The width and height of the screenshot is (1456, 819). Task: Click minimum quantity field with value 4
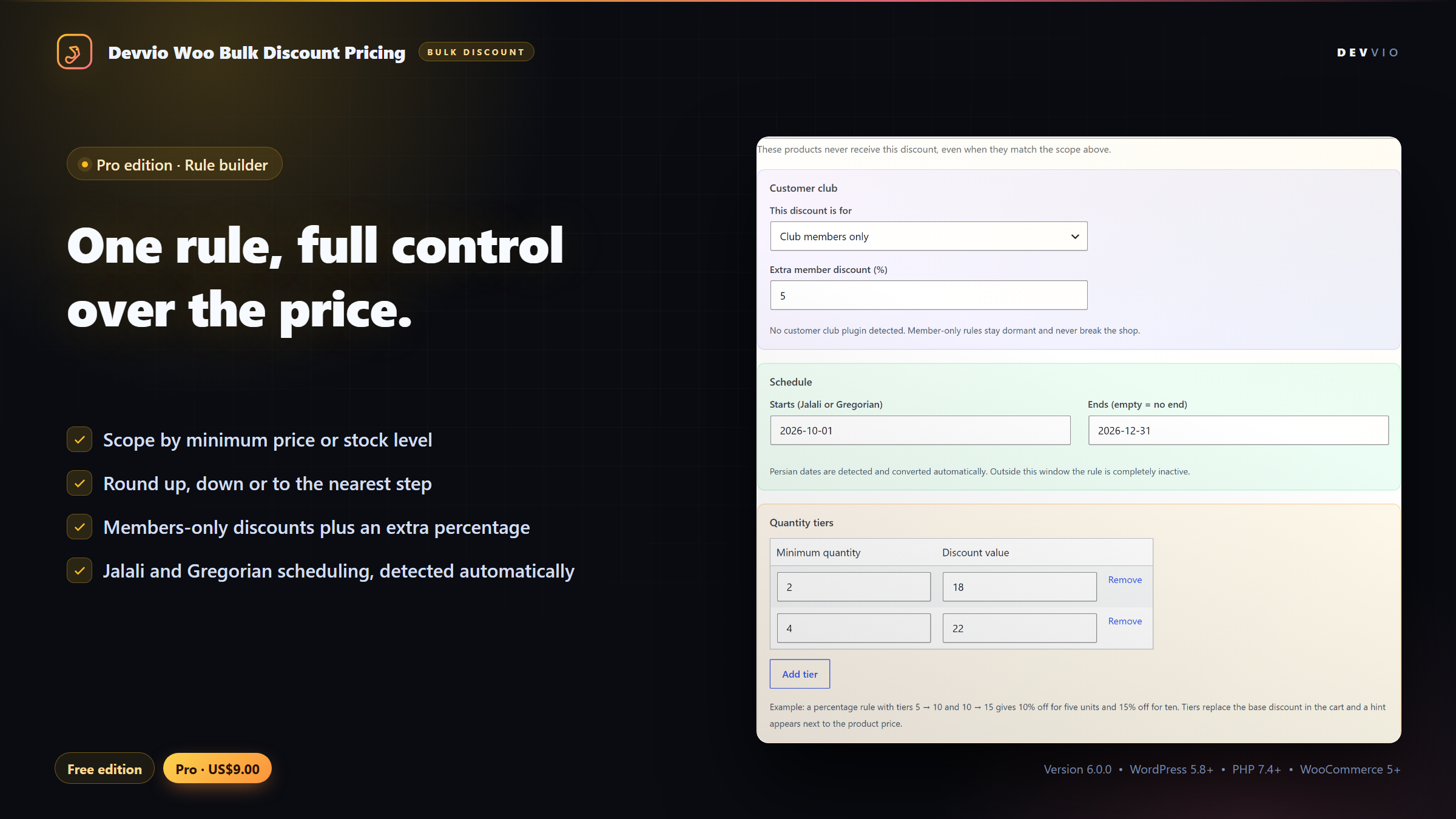[x=854, y=628]
